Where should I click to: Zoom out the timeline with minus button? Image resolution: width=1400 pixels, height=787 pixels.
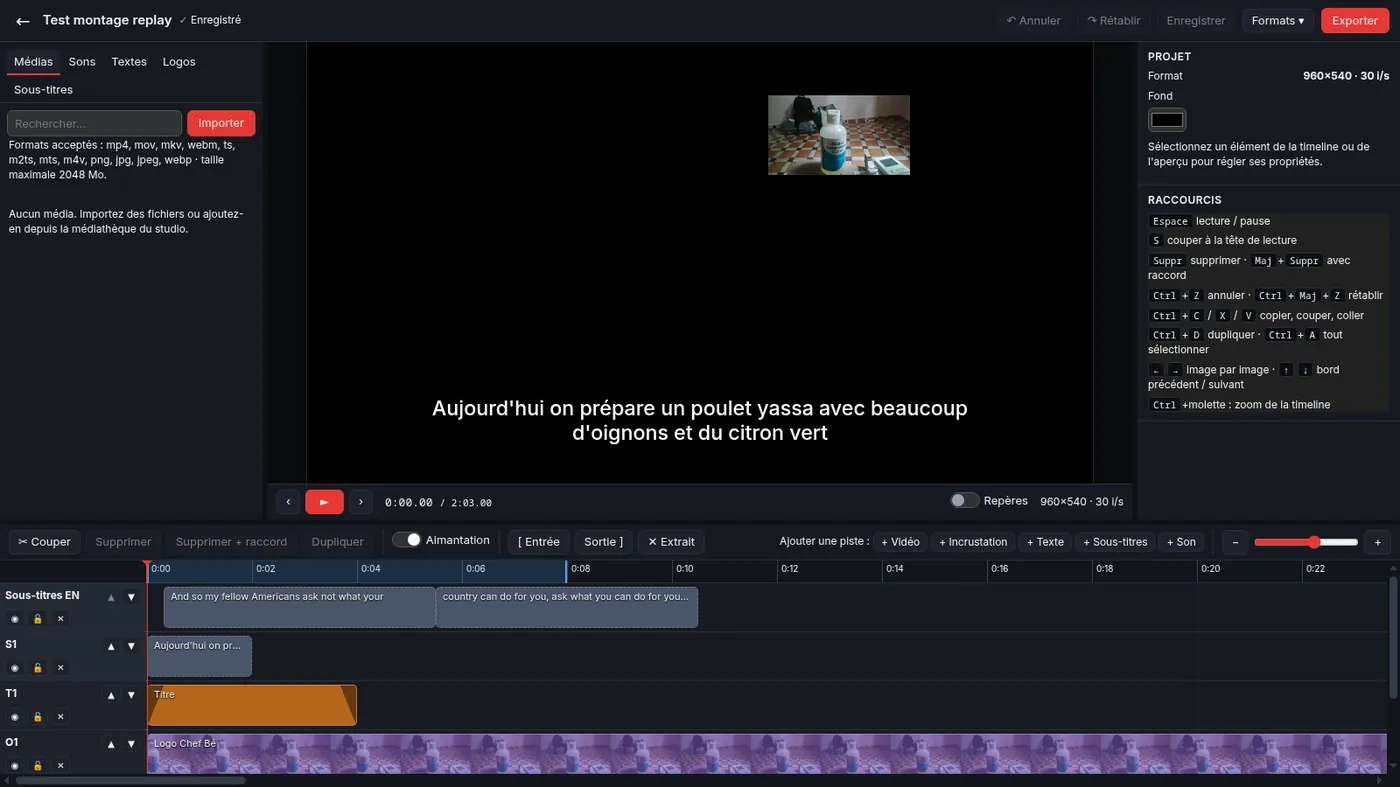coord(1235,542)
